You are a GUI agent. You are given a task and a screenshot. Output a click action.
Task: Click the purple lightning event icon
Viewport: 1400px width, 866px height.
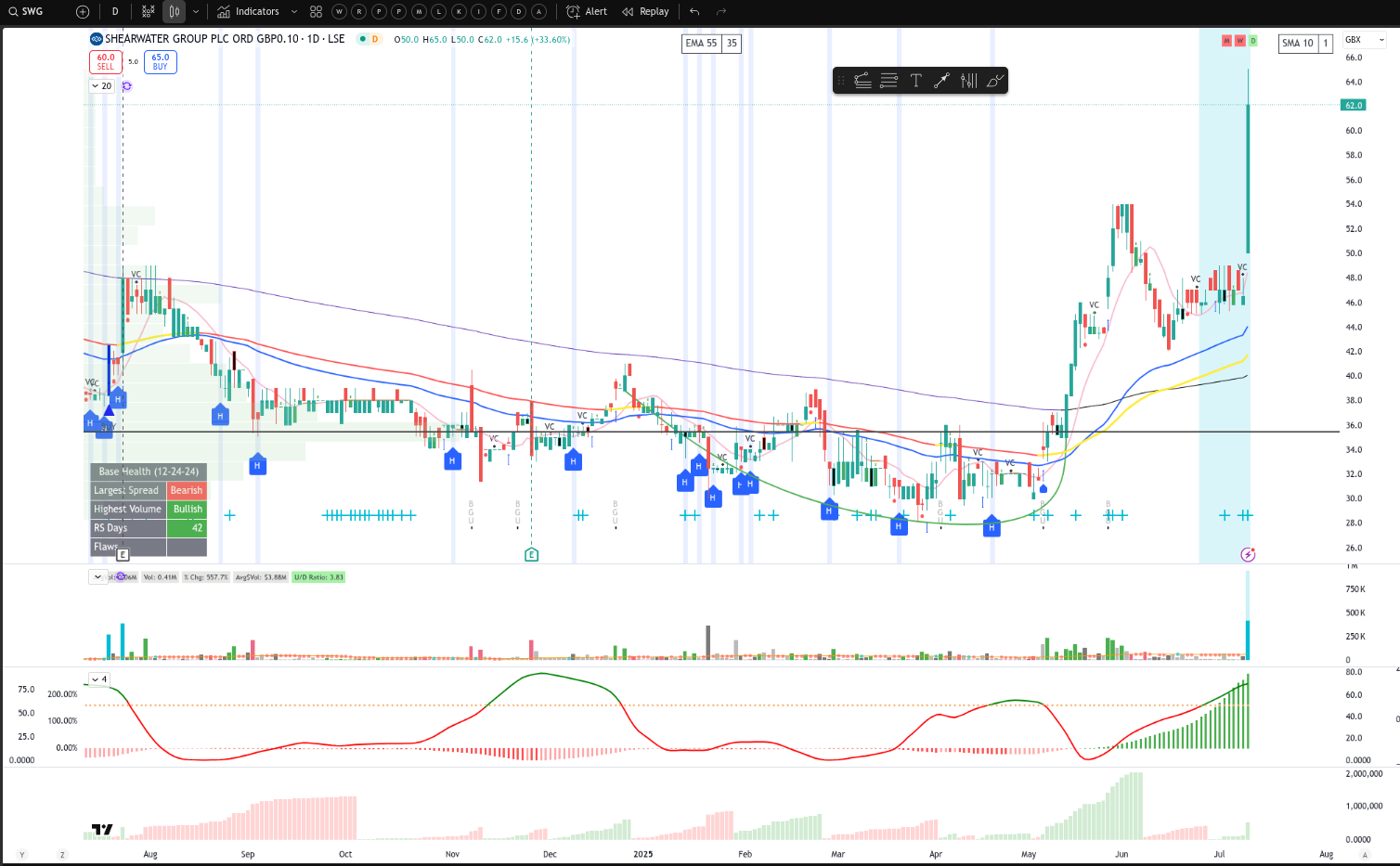pyautogui.click(x=1248, y=554)
